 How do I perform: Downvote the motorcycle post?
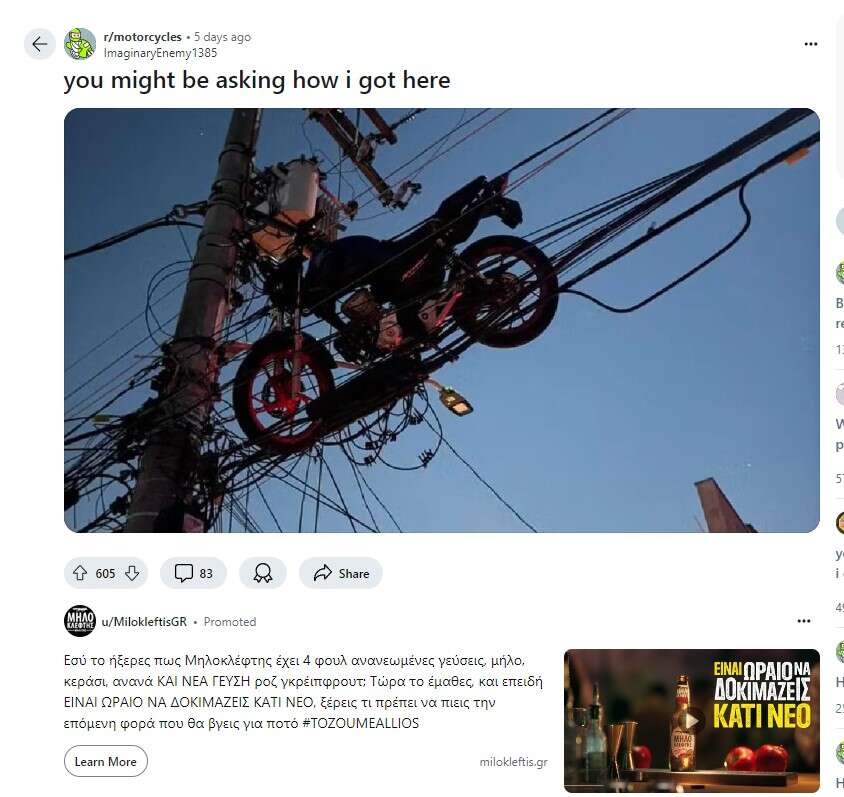pyautogui.click(x=132, y=573)
